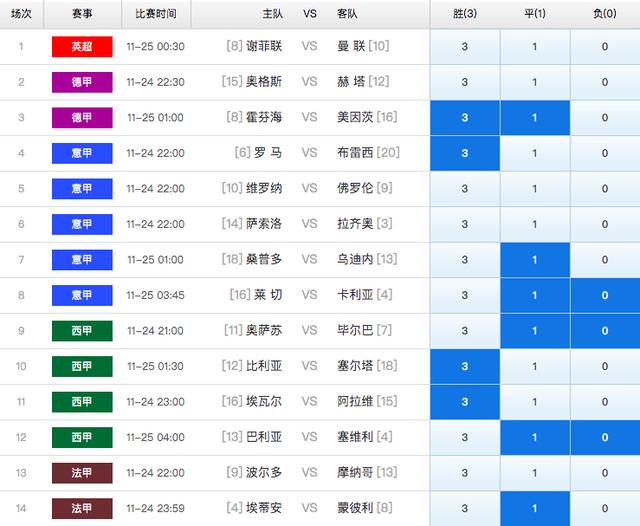
Task: Select draw (1) for 谢菲联 vs 曼联
Action: [x=535, y=47]
